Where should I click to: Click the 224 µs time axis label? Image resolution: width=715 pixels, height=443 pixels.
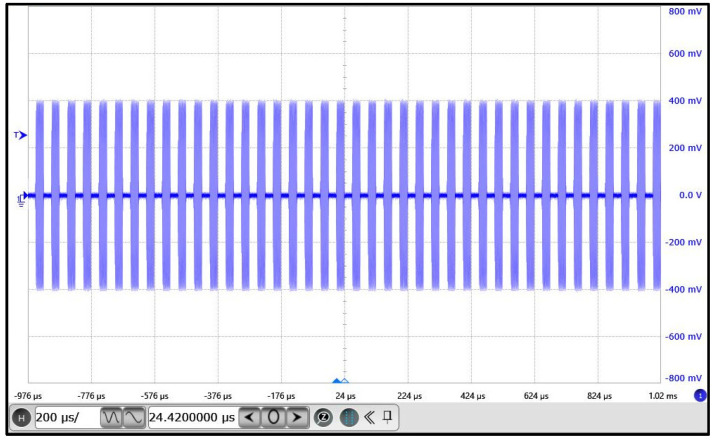pos(409,396)
